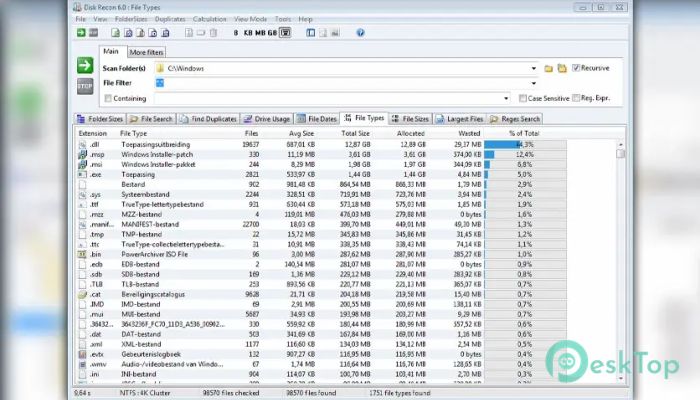Select the TrueType-lettertypebestand .ttf row
700x400 pixels.
tap(322, 204)
